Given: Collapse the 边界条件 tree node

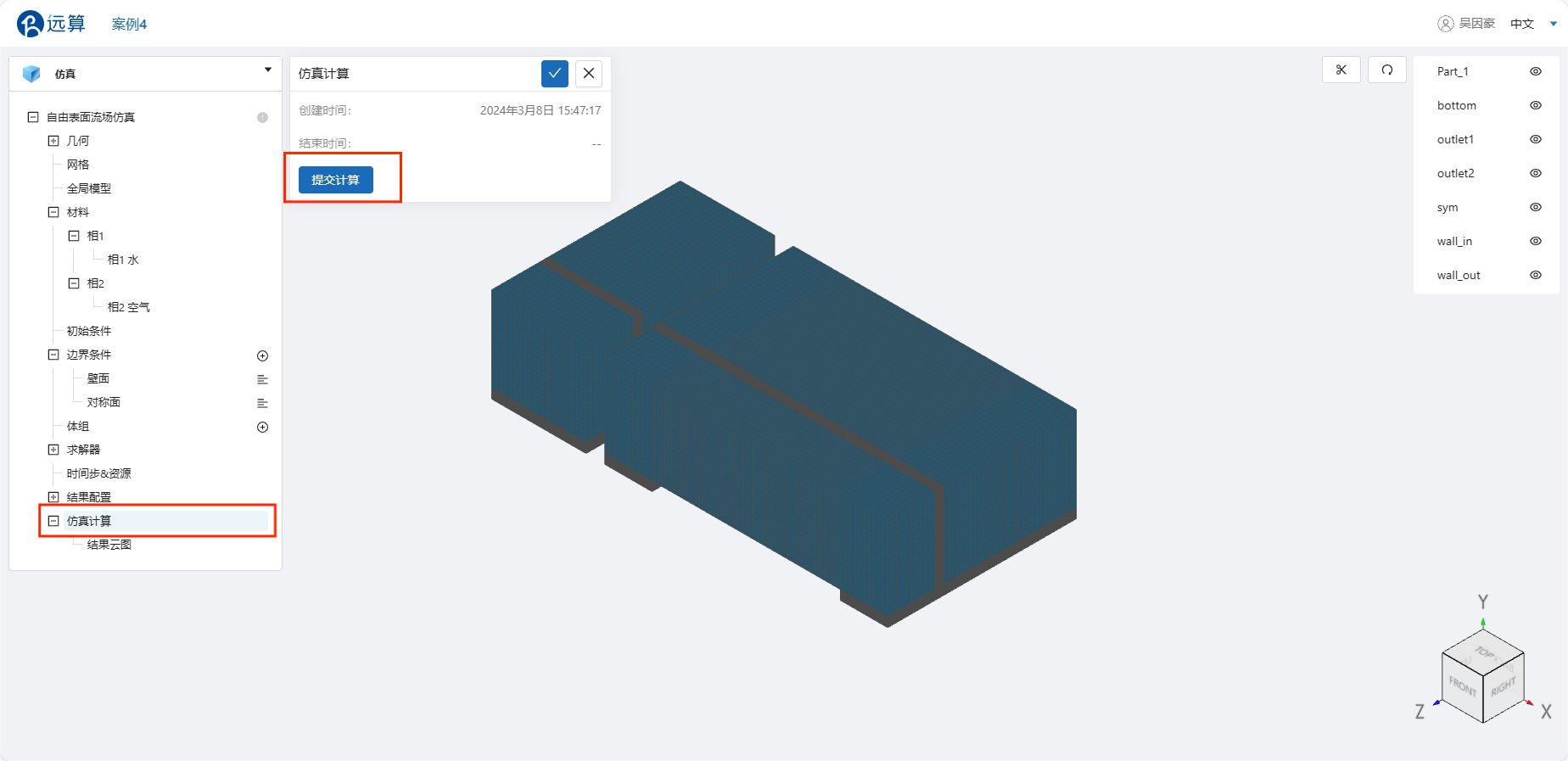Looking at the screenshot, I should click(53, 355).
